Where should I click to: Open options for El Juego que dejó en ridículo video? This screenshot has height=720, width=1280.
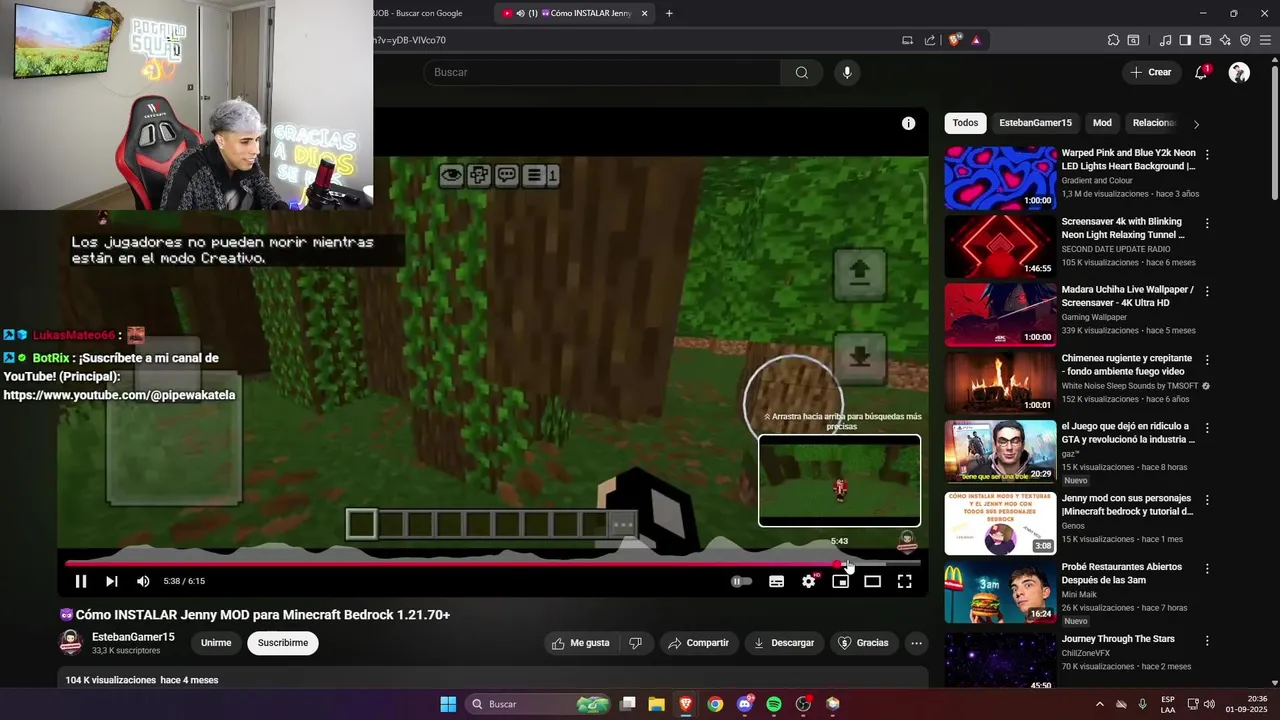click(x=1207, y=428)
